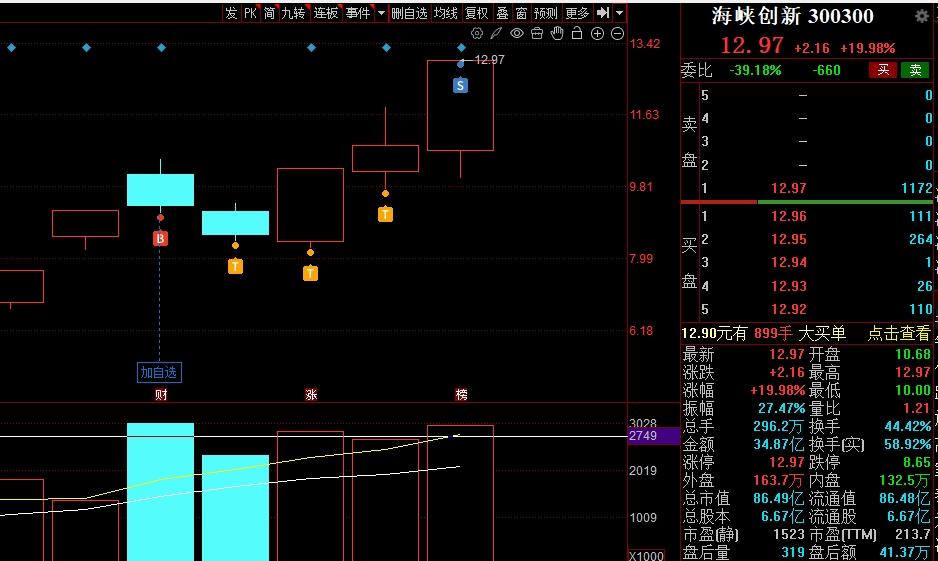Select the pen drawing tool

click(496, 33)
